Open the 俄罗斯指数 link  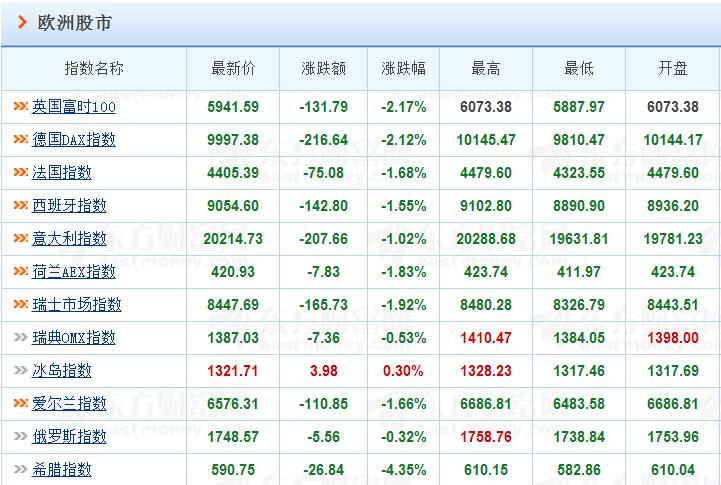coord(69,436)
